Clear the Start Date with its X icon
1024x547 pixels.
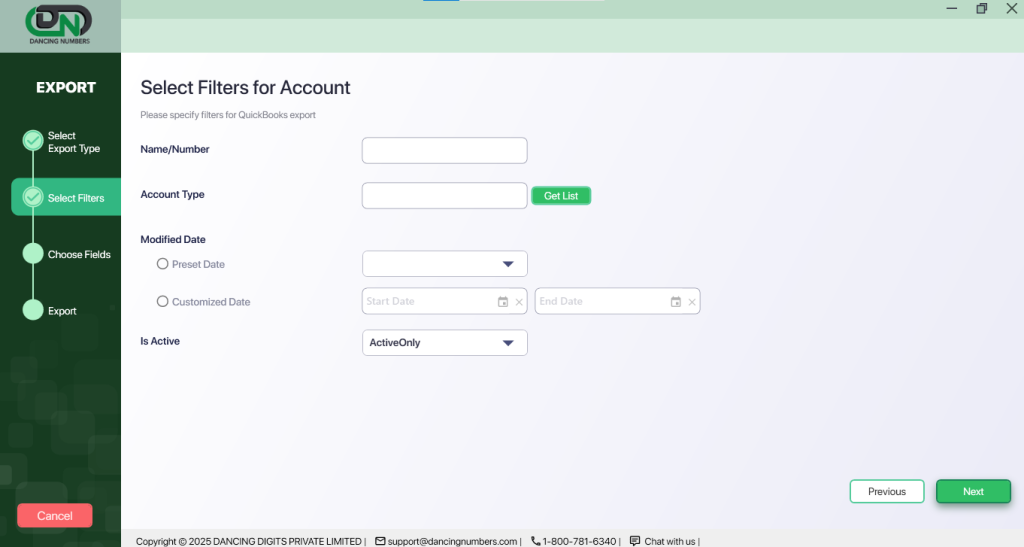click(519, 302)
